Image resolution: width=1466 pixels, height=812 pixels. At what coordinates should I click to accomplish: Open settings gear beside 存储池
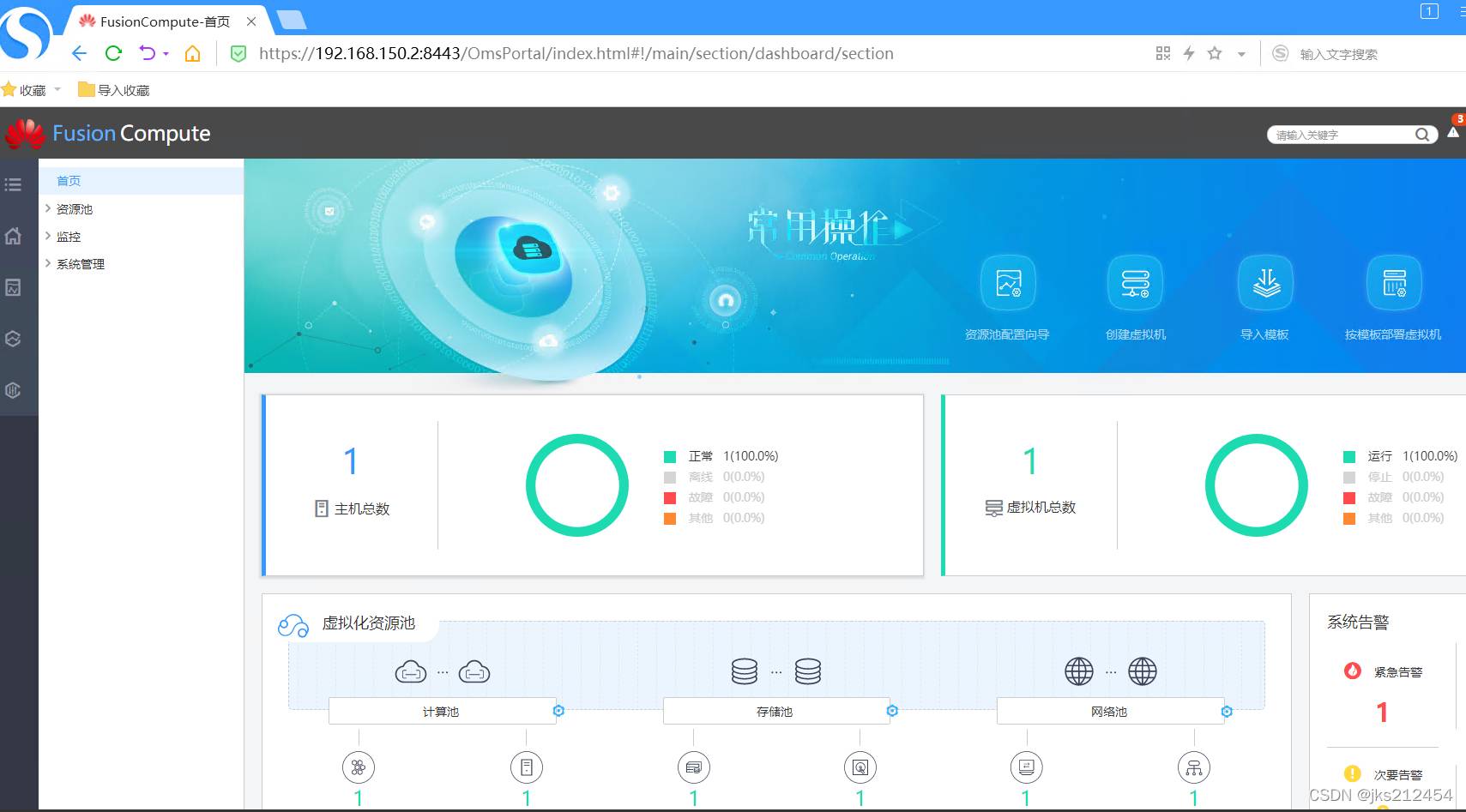click(x=892, y=711)
